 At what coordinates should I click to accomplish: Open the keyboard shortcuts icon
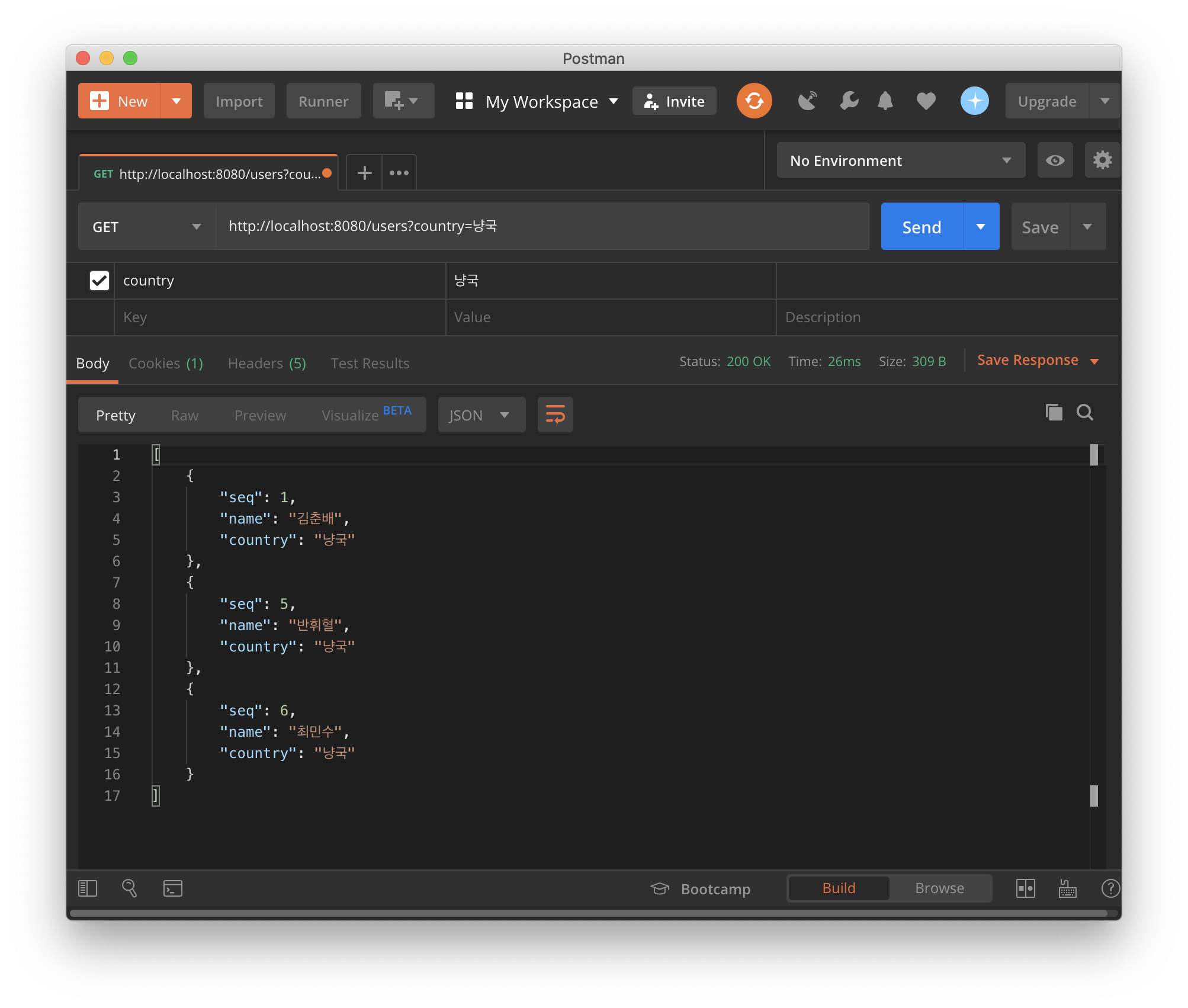[x=1067, y=888]
